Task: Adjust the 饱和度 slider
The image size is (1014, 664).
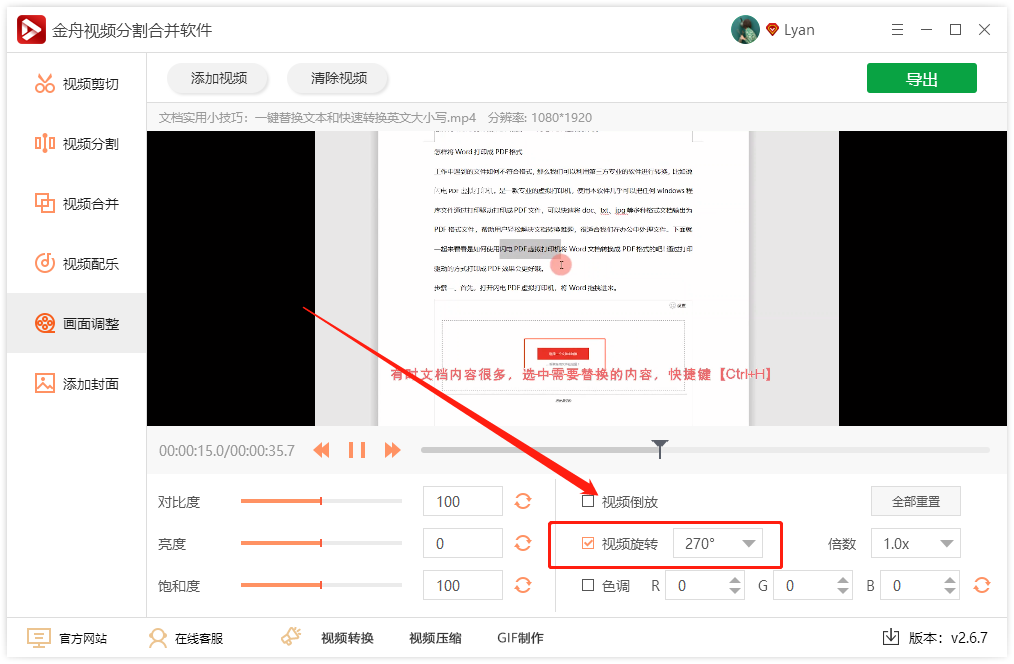Action: click(321, 585)
